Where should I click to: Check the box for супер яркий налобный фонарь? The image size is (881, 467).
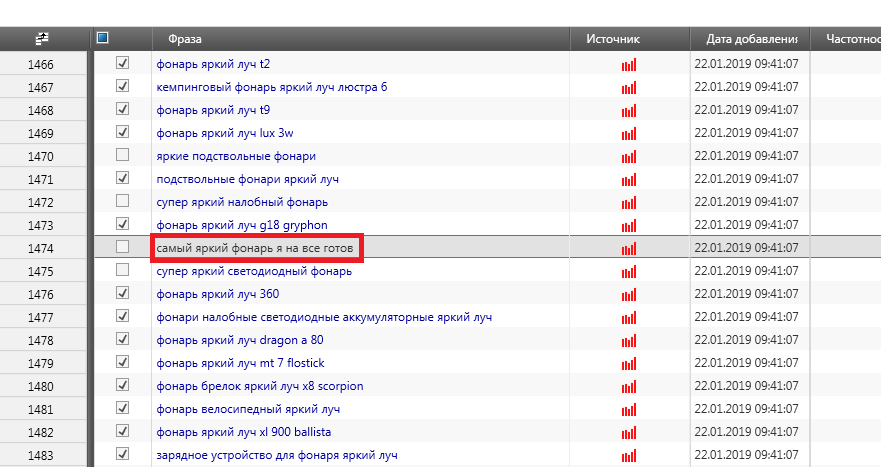tap(122, 201)
